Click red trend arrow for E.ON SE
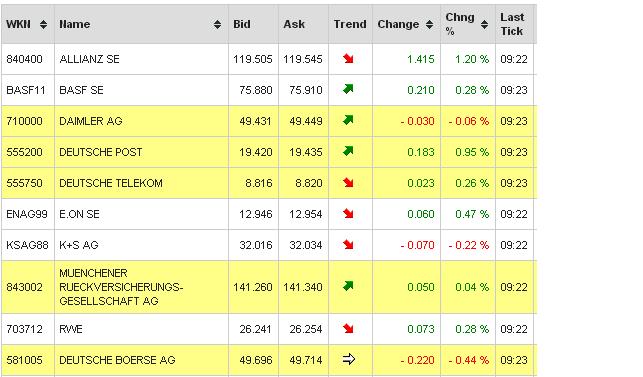This screenshot has height=377, width=643. (x=348, y=214)
